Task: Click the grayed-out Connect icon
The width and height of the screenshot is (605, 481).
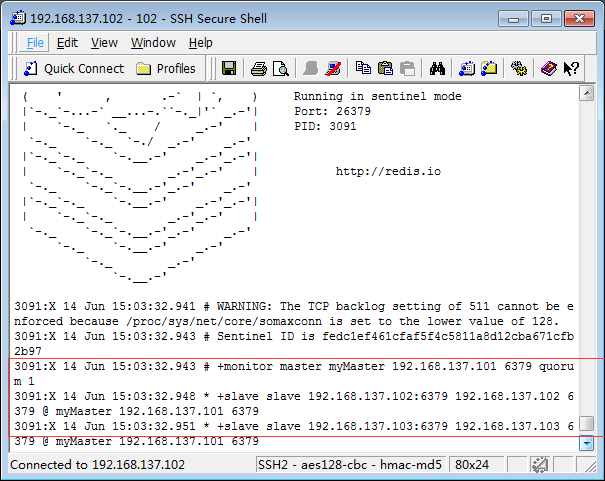Action: [311, 68]
